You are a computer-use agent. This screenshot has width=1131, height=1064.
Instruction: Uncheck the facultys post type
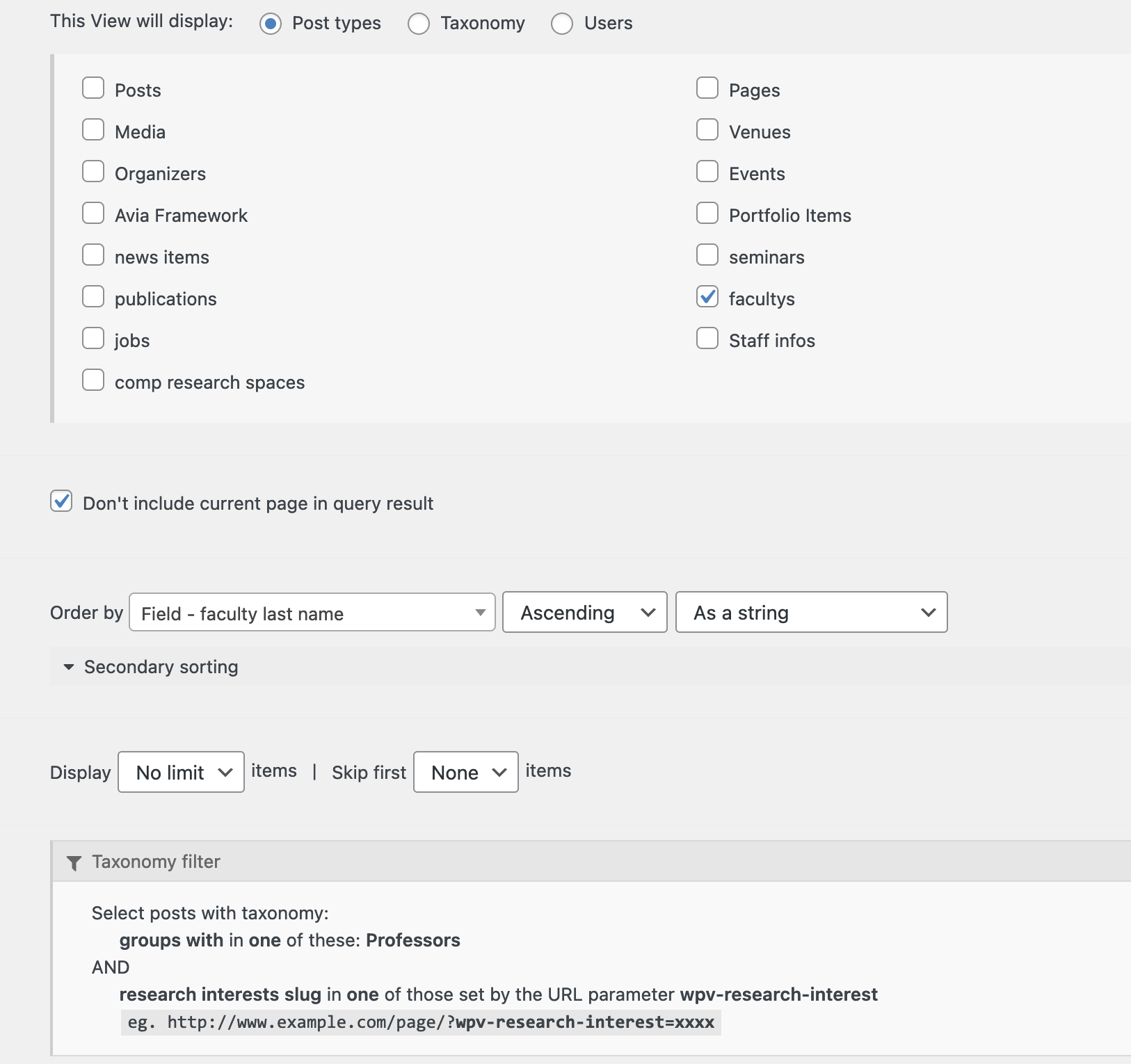[707, 297]
